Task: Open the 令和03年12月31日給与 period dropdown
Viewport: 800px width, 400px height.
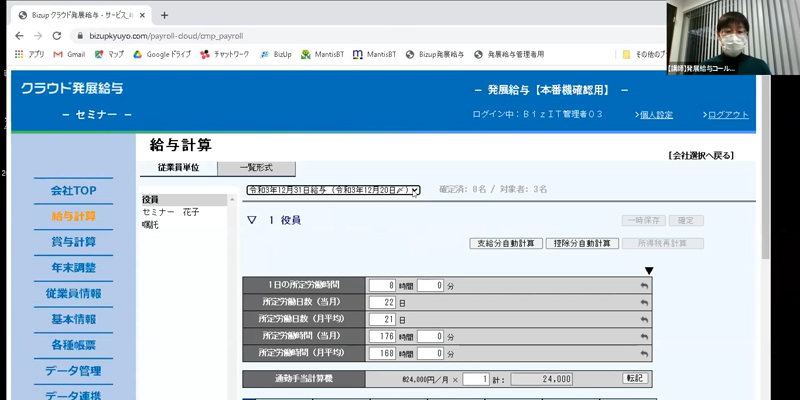Action: coord(333,190)
